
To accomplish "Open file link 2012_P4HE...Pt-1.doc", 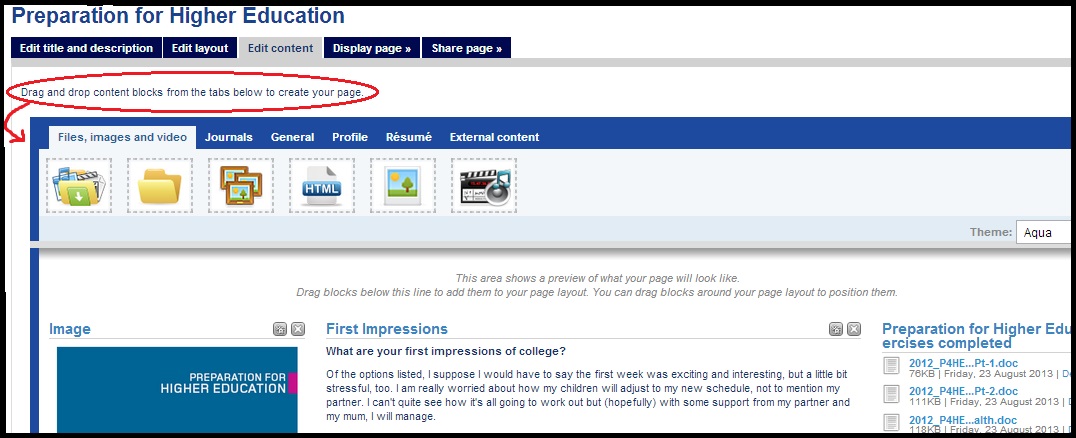I will (963, 363).
